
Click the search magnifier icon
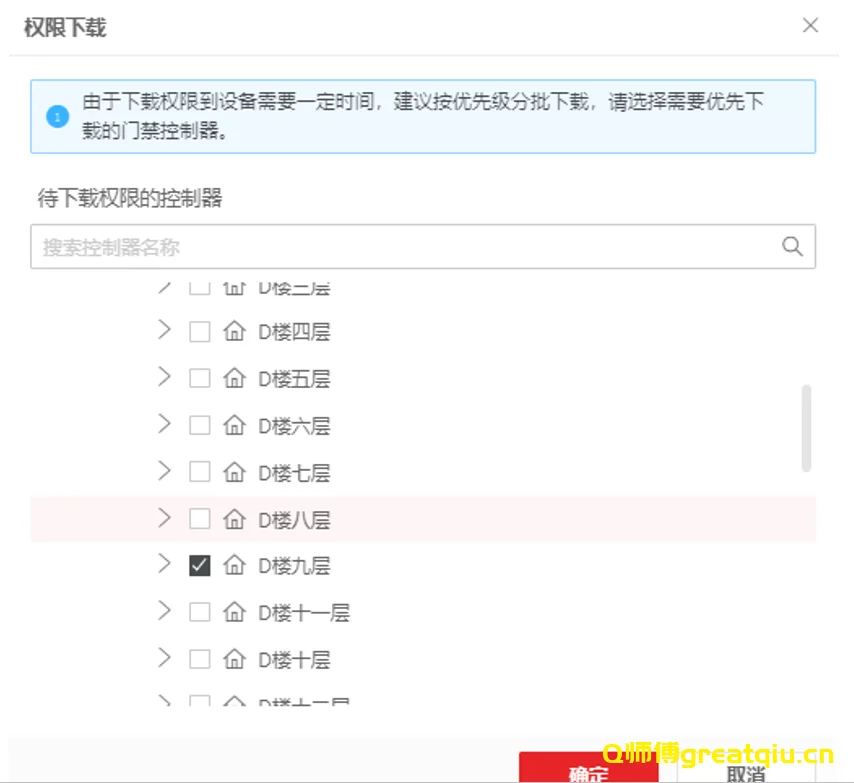(x=792, y=247)
